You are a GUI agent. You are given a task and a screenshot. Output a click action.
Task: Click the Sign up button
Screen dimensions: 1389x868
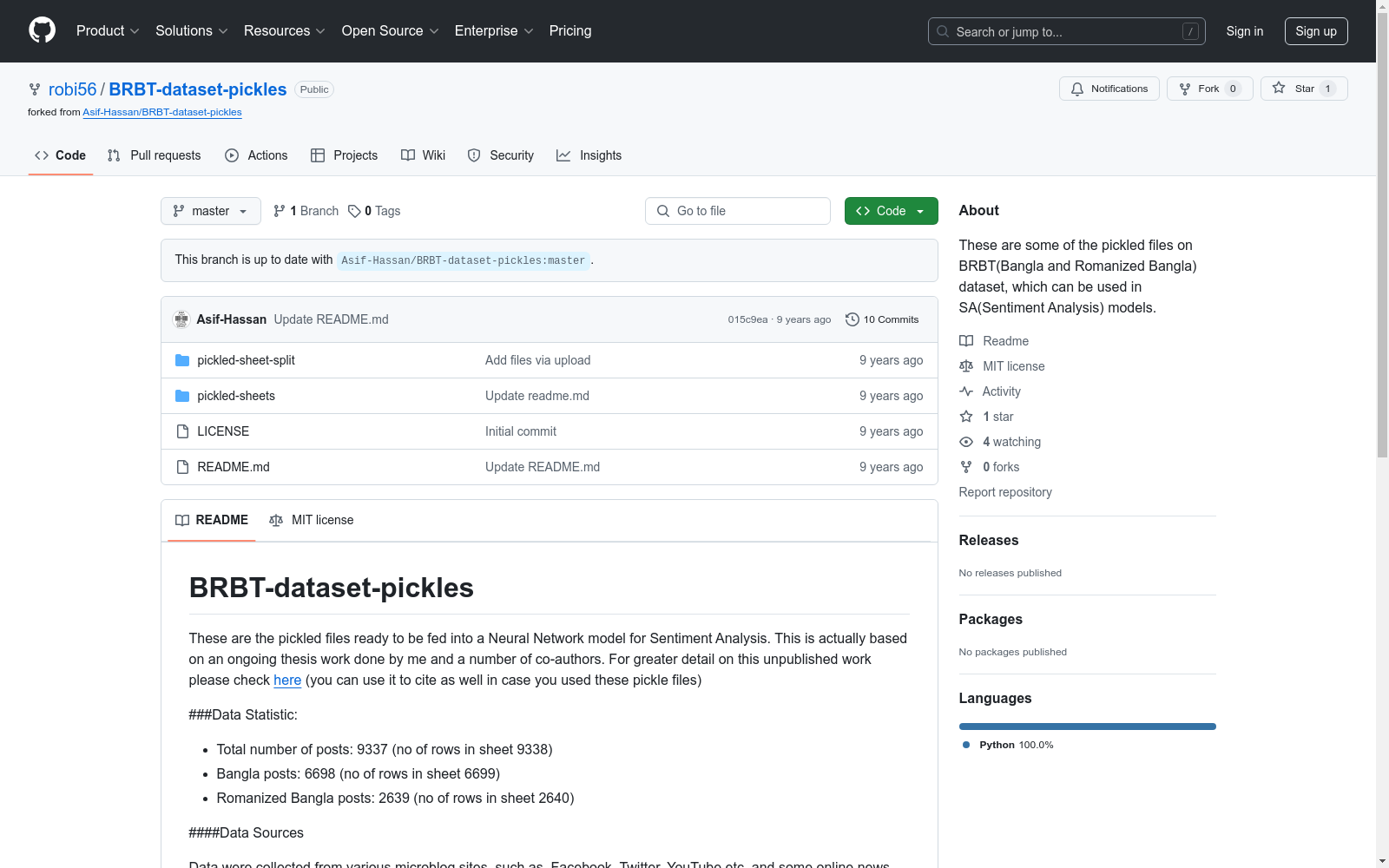point(1316,31)
